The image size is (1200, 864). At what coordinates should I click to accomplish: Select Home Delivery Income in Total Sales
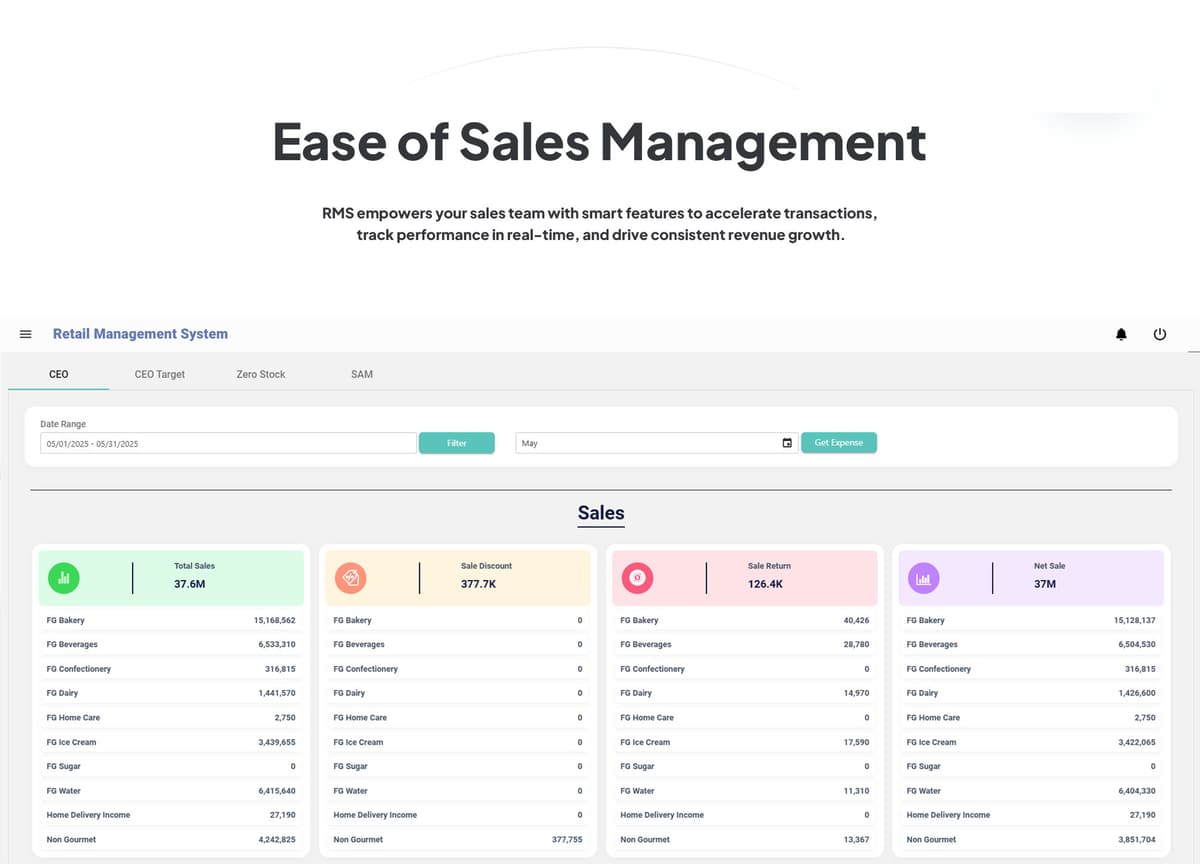point(171,815)
